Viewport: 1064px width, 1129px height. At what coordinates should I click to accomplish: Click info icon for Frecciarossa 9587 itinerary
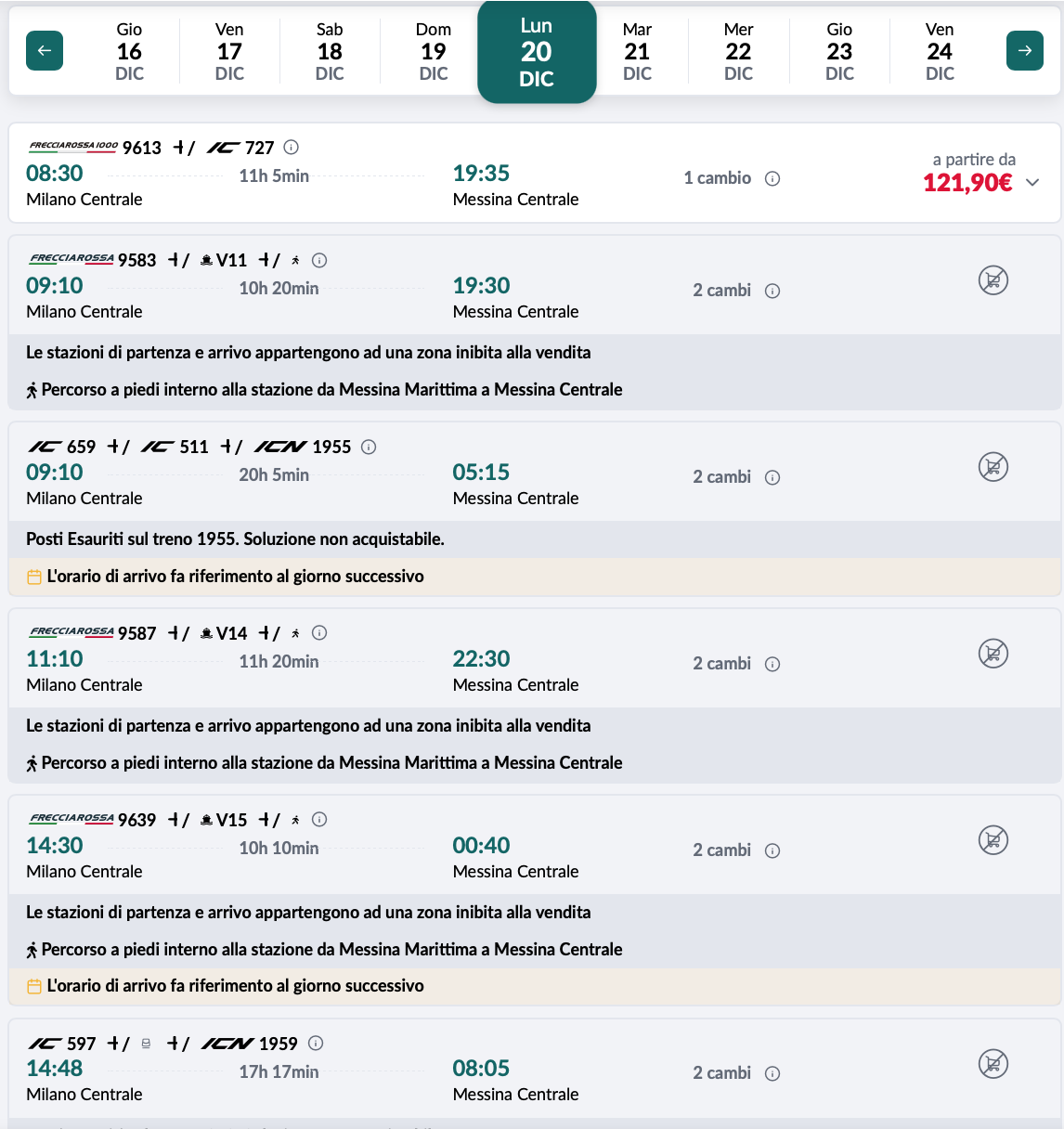click(319, 632)
